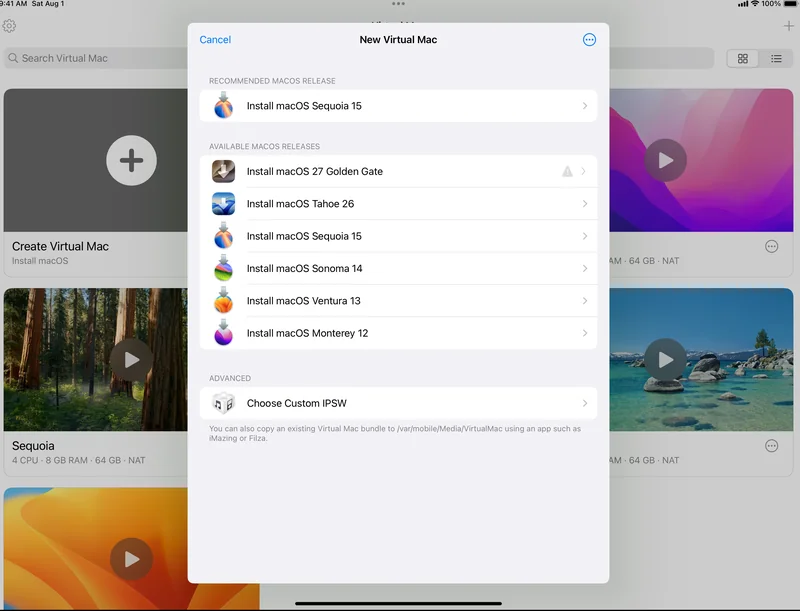The width and height of the screenshot is (800, 611).
Task: Select Choose Custom IPSW
Action: 398,403
